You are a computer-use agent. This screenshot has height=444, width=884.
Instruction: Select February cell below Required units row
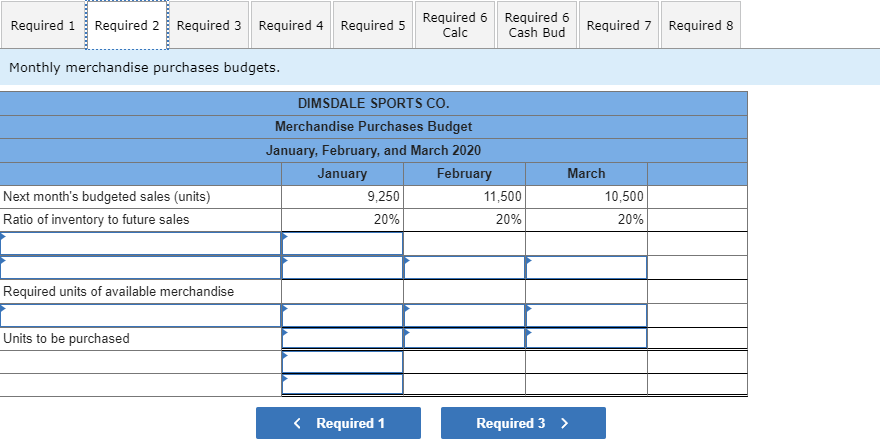click(465, 316)
